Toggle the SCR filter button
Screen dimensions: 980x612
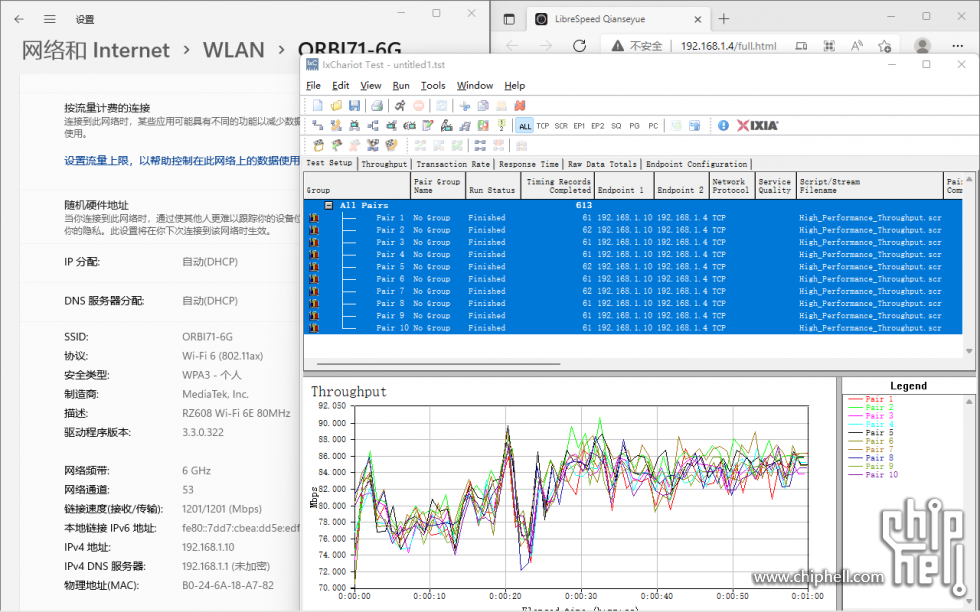(561, 126)
